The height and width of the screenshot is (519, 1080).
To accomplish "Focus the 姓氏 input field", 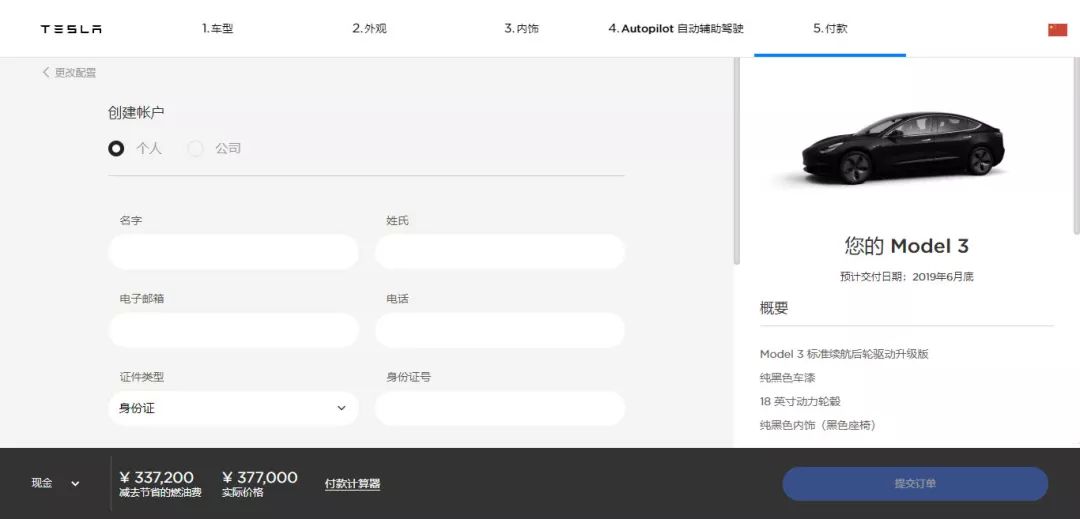I will [500, 252].
